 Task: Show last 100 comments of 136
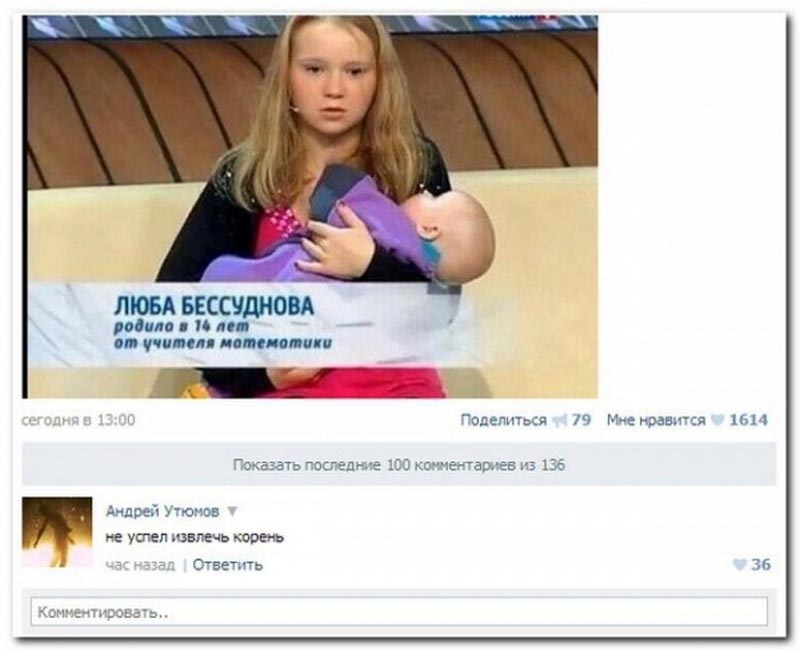click(x=399, y=465)
